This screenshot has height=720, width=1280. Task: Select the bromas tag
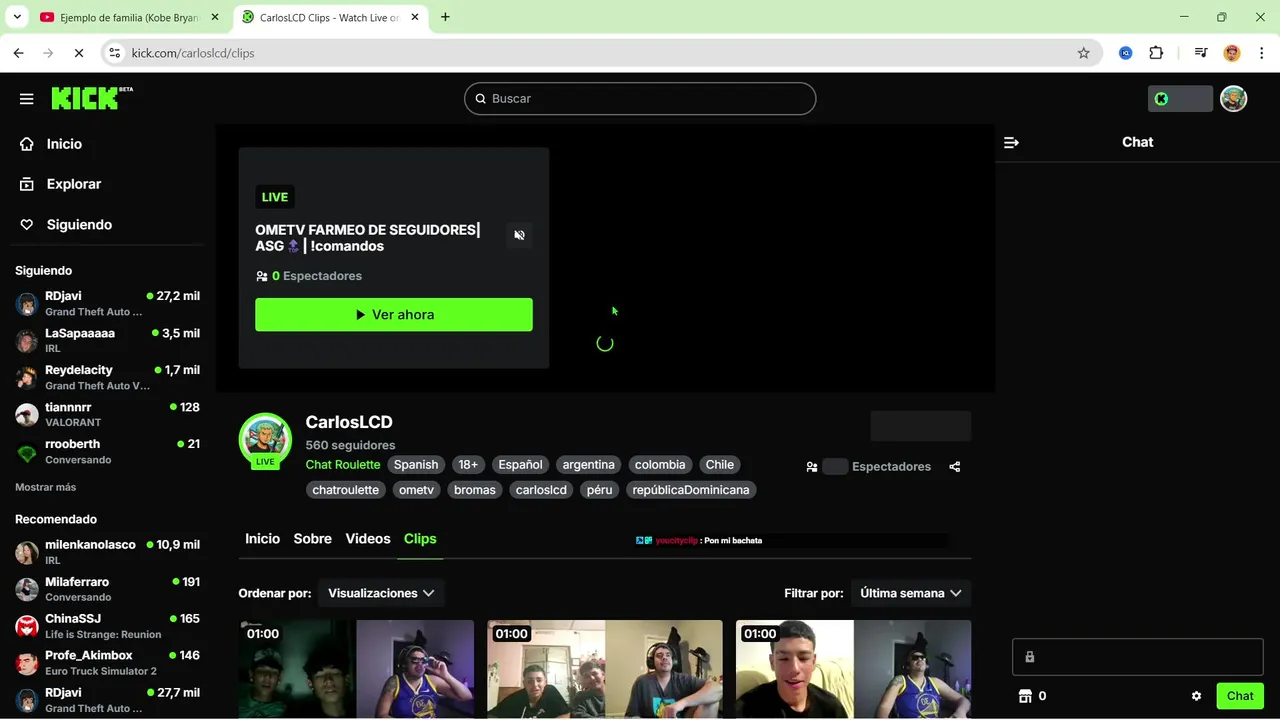pyautogui.click(x=475, y=490)
